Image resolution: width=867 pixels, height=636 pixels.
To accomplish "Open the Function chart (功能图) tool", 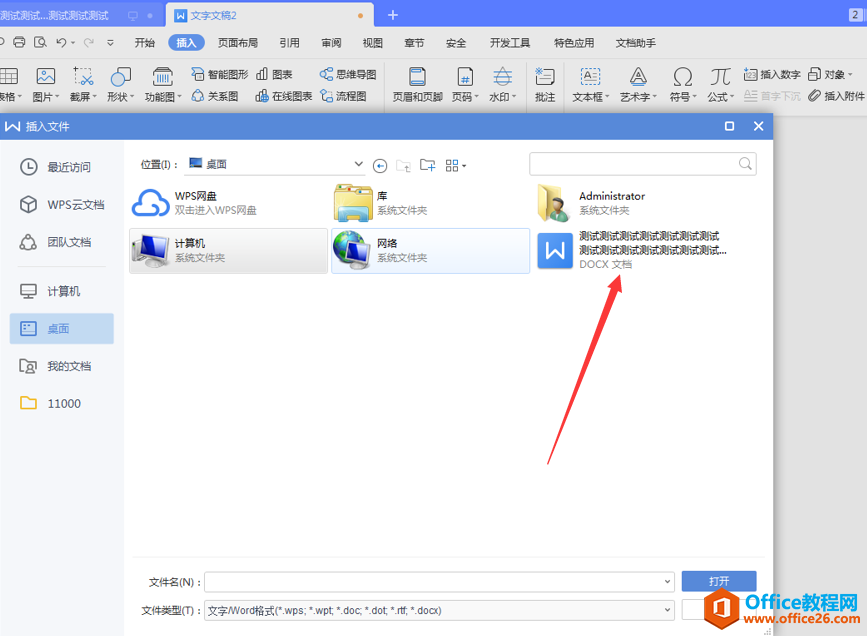I will point(163,85).
